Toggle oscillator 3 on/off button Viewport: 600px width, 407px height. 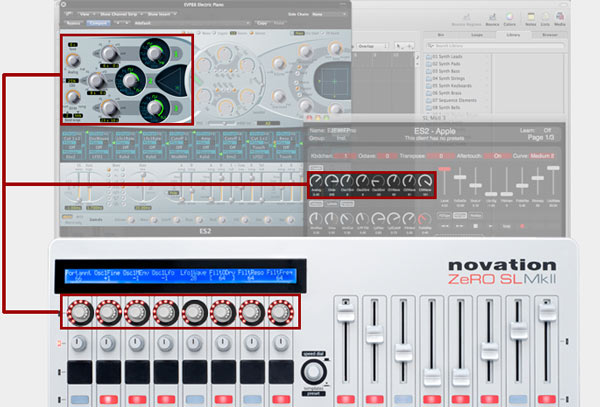(176, 109)
